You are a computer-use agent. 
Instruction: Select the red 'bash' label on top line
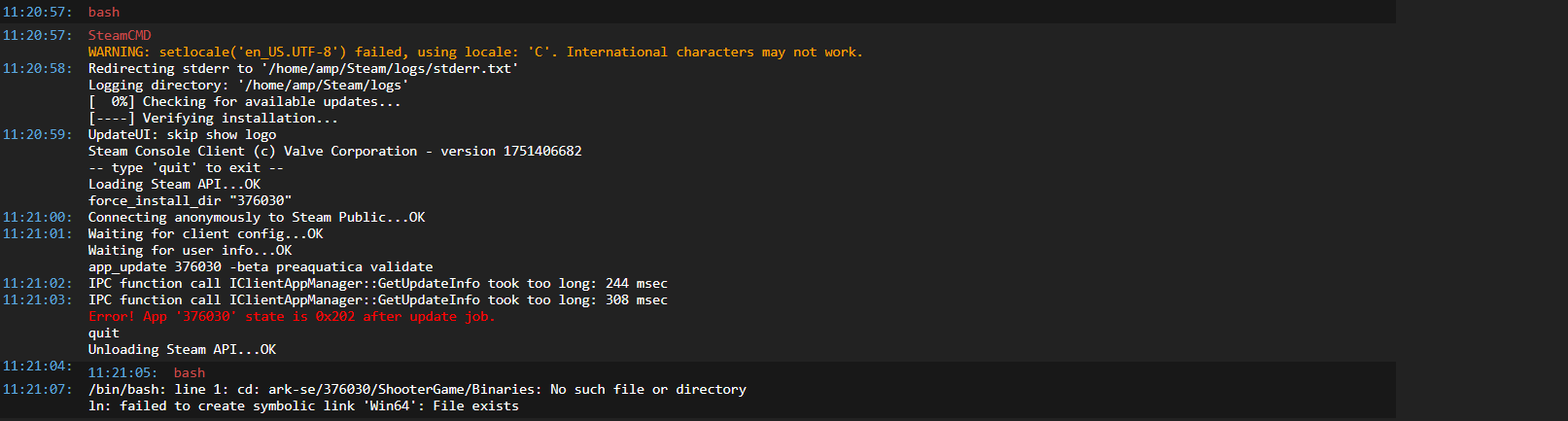[104, 12]
